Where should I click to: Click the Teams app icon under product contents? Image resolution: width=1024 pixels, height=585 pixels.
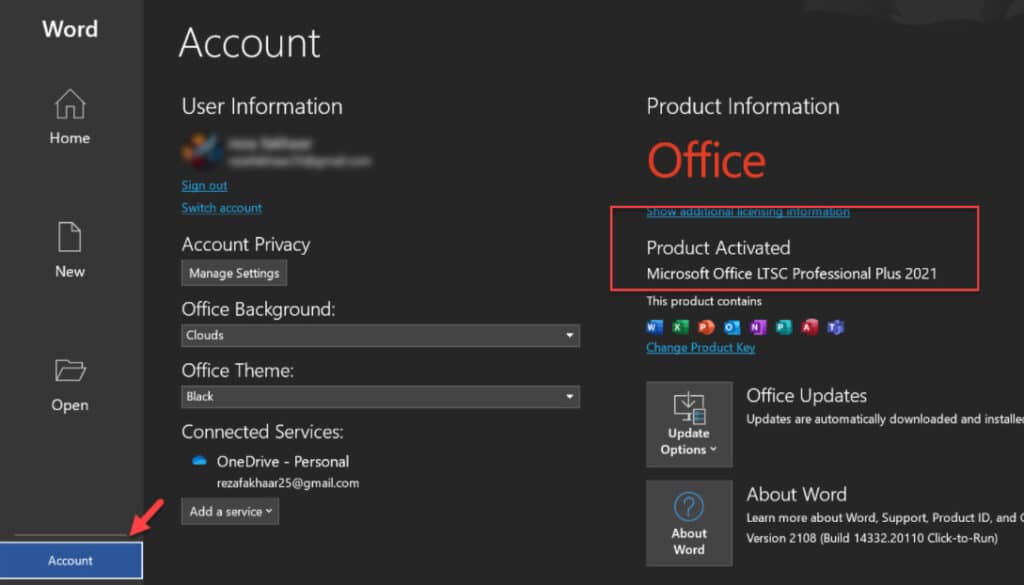[x=835, y=326]
